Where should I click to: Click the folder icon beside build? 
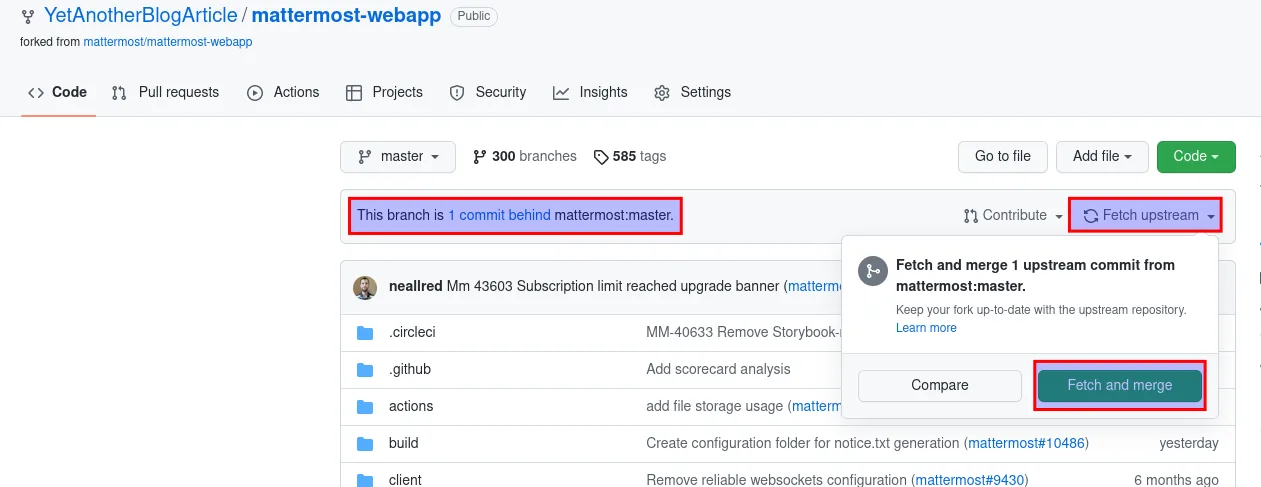[x=365, y=443]
